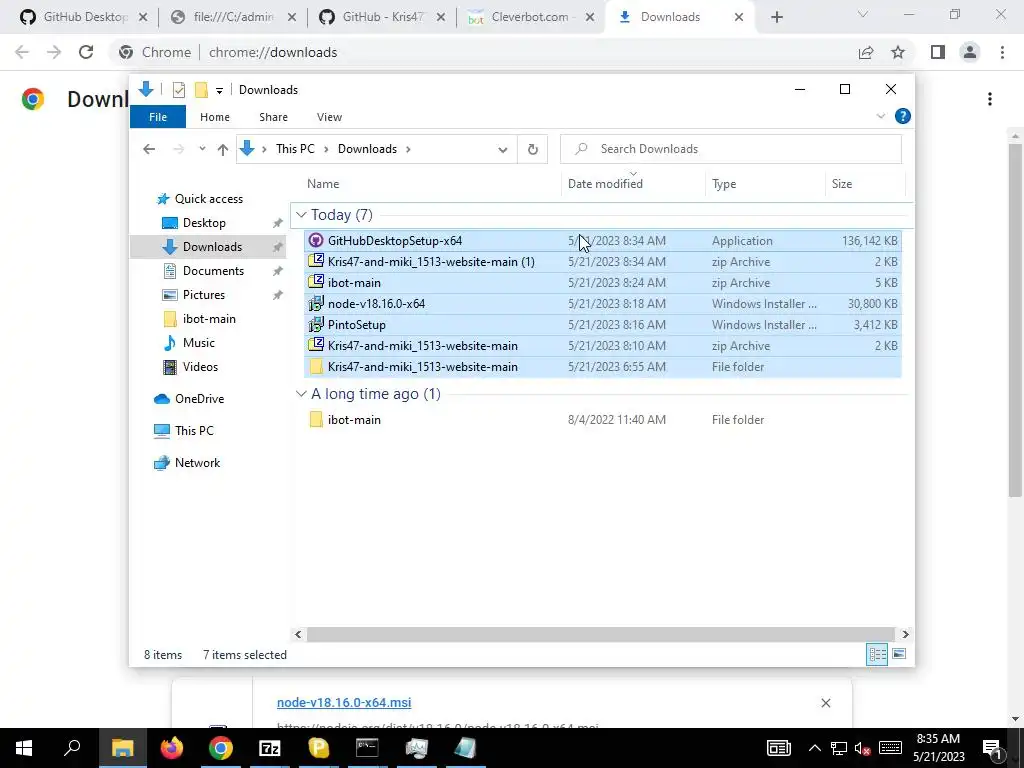Navigate back in File Explorer
1024x768 pixels.
(149, 150)
